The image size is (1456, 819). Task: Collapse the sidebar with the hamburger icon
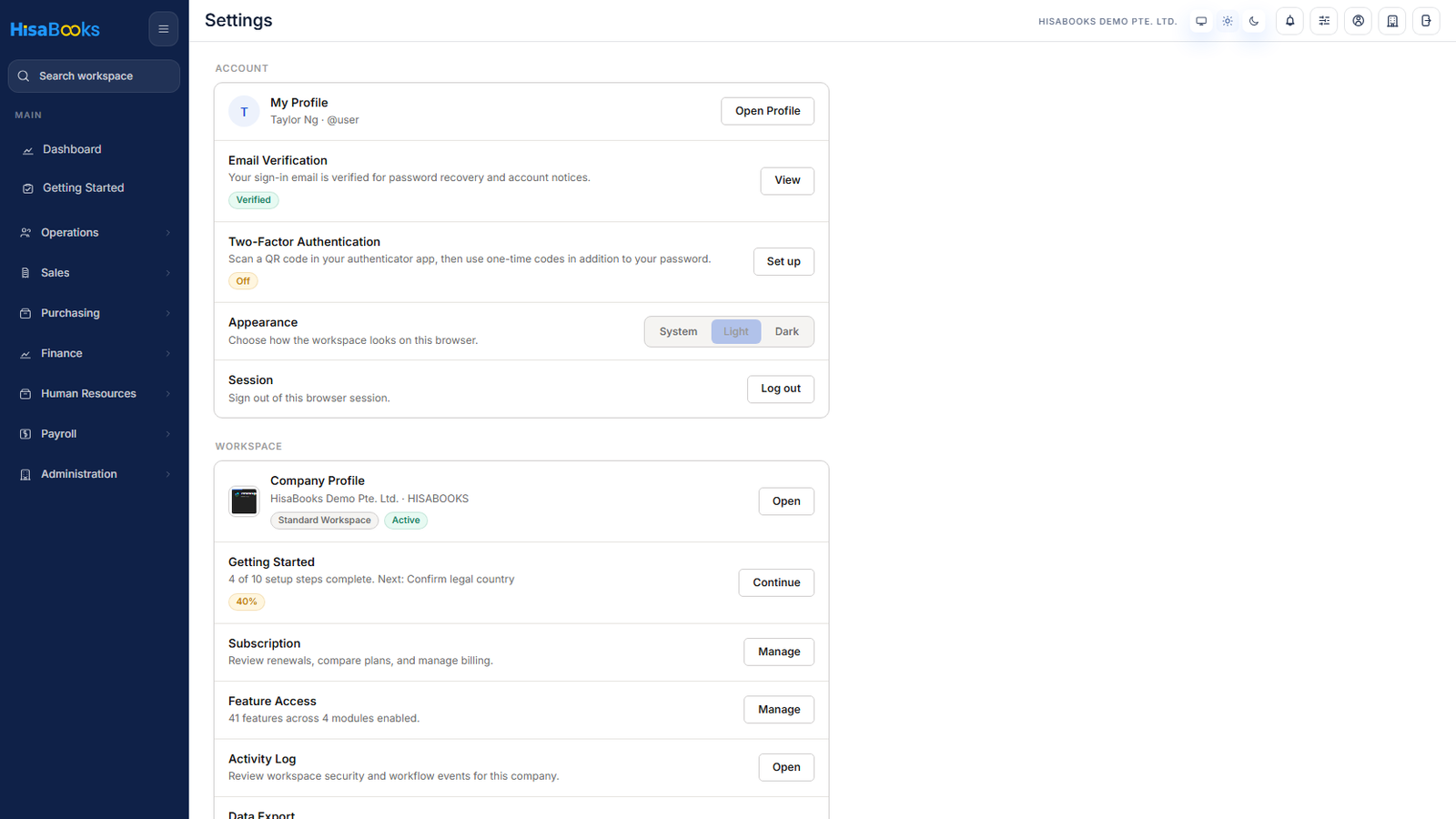point(164,29)
